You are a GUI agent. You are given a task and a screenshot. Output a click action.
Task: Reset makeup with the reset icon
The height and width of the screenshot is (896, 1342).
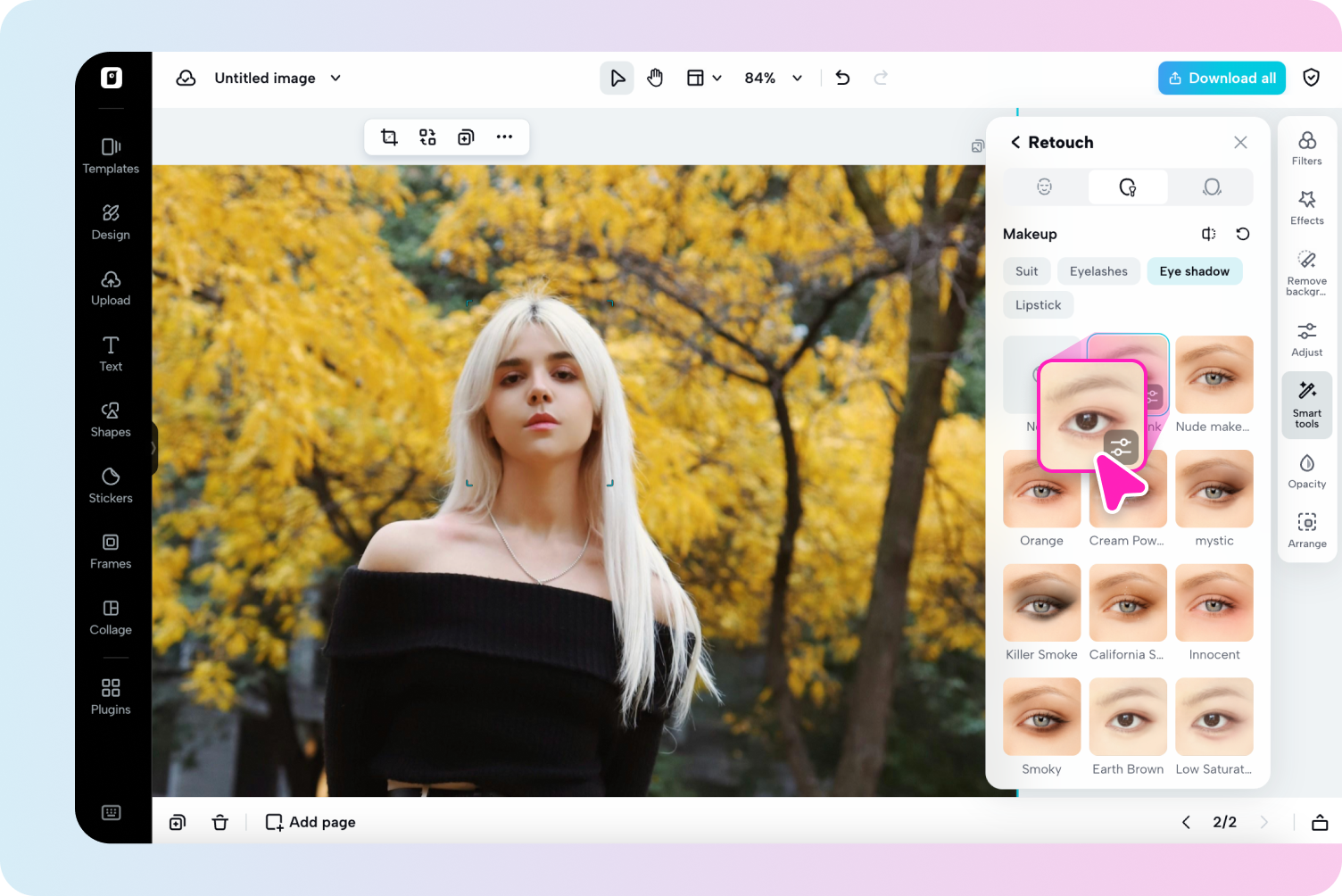(1242, 234)
